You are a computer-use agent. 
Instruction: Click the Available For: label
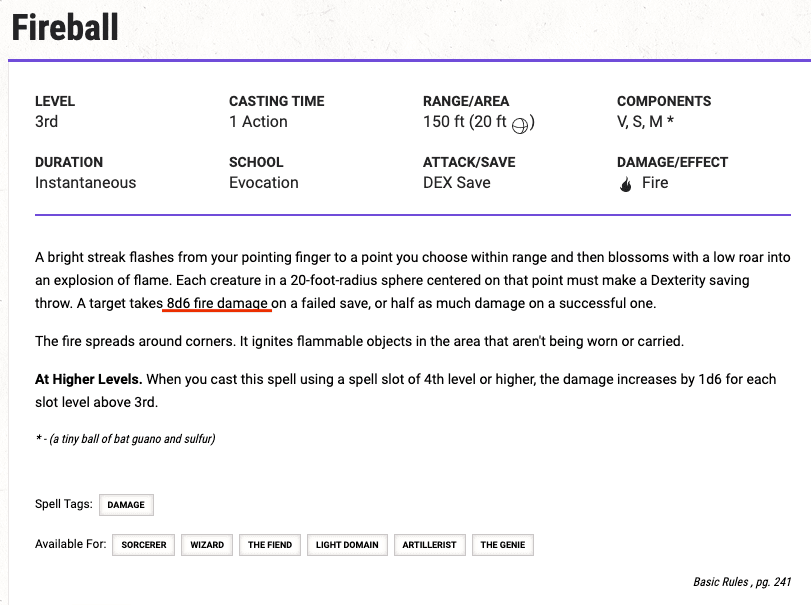click(70, 544)
